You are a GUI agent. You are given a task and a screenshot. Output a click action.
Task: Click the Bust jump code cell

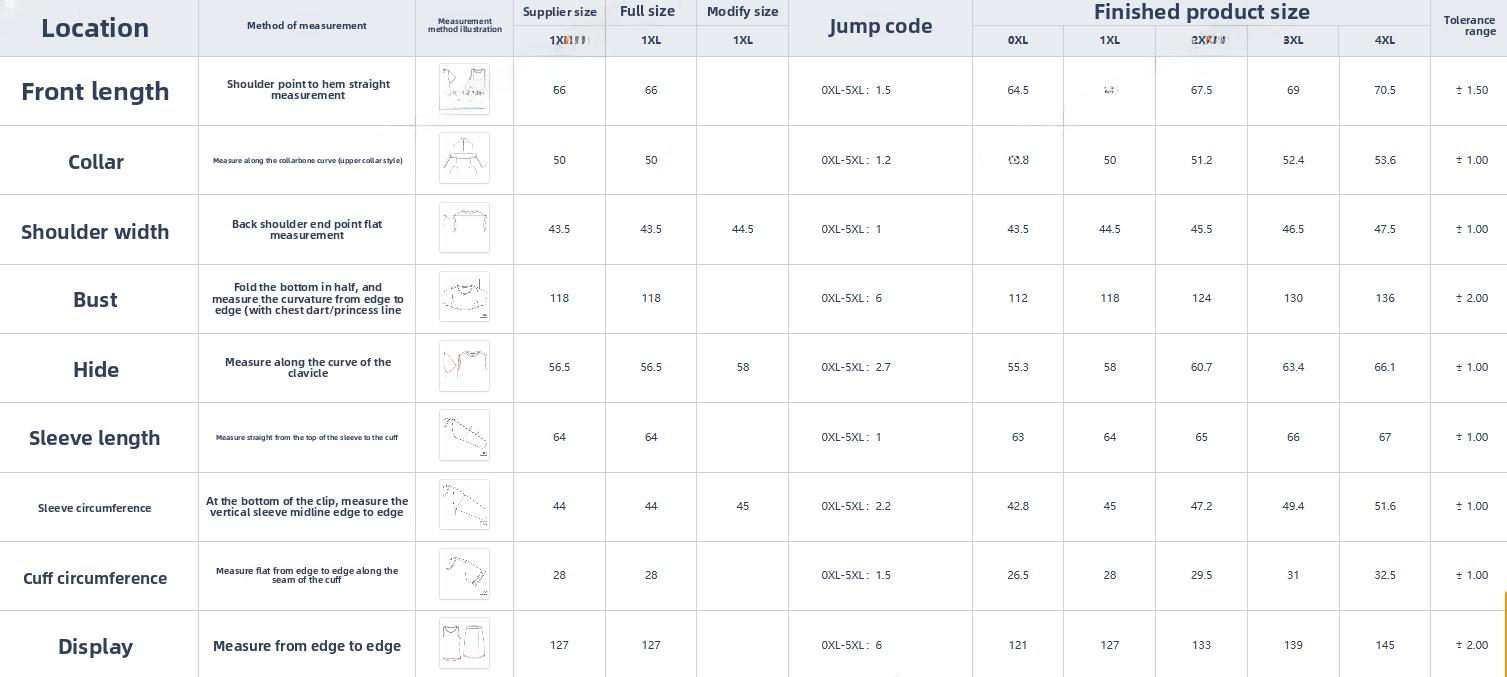852,298
